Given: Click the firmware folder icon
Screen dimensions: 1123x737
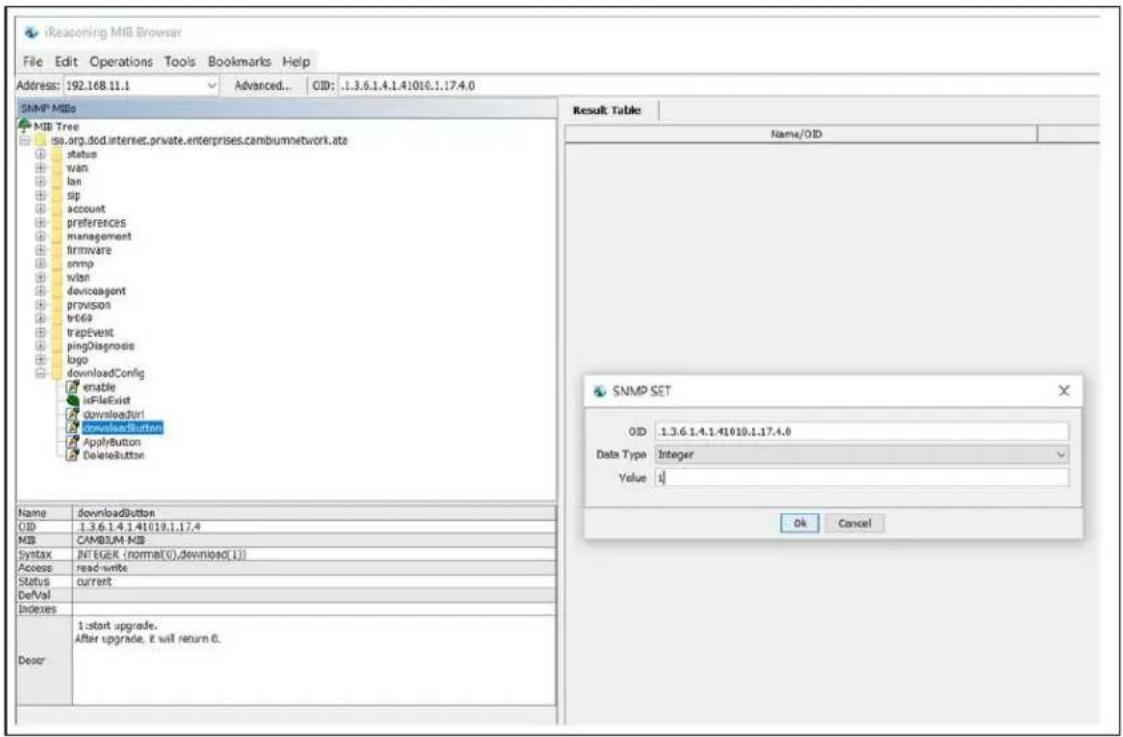Looking at the screenshot, I should pyautogui.click(x=57, y=250).
